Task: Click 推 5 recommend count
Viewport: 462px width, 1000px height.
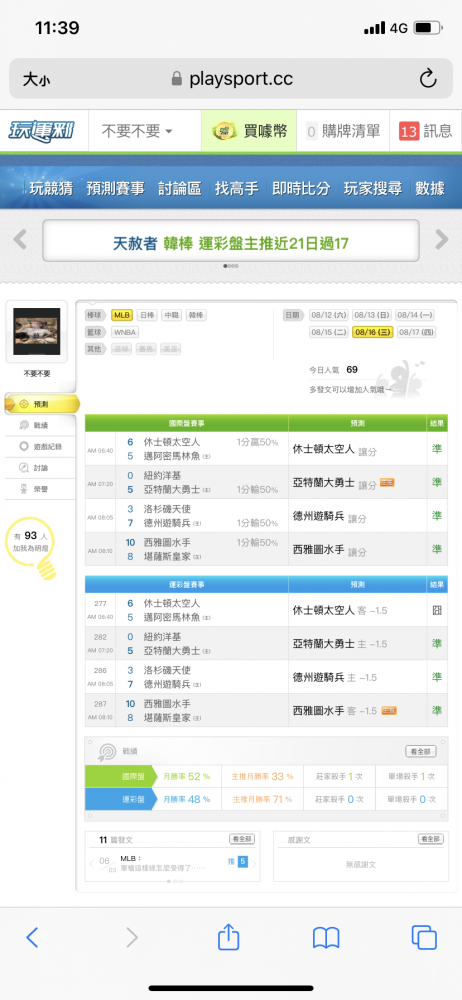Action: (237, 862)
